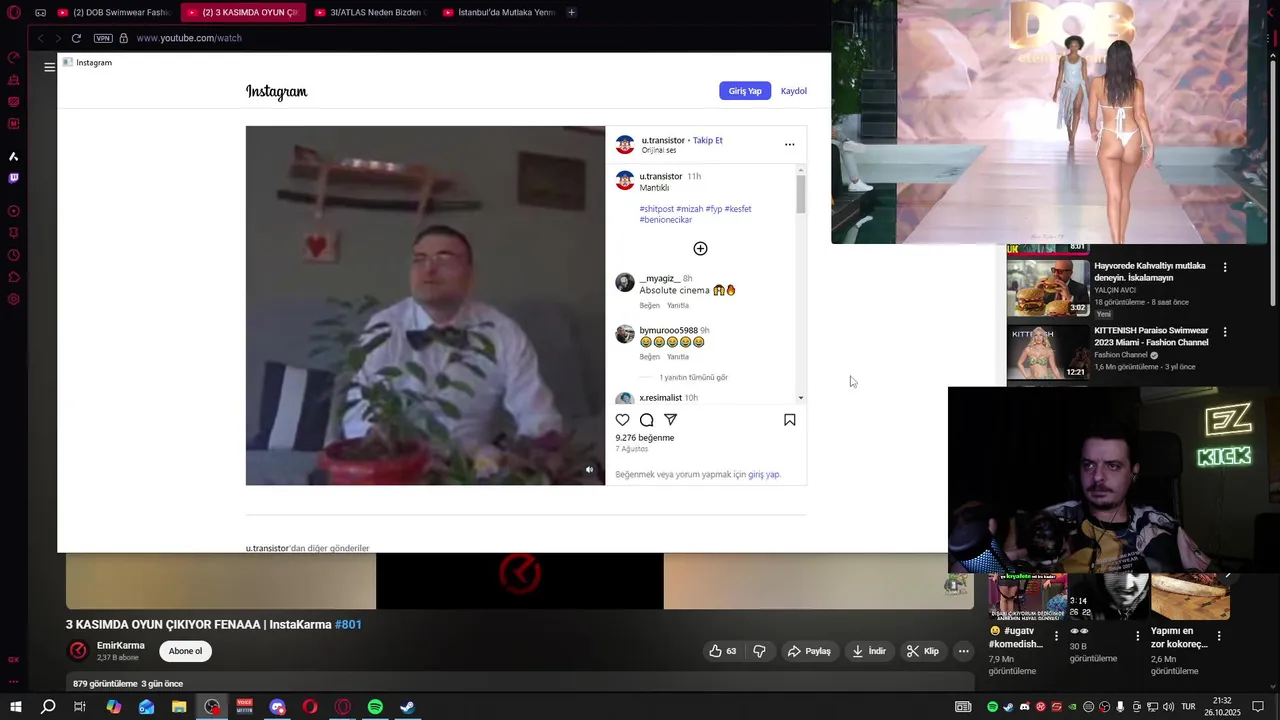Click the Paylaş share button
Screen dimensions: 1280x720
(809, 651)
